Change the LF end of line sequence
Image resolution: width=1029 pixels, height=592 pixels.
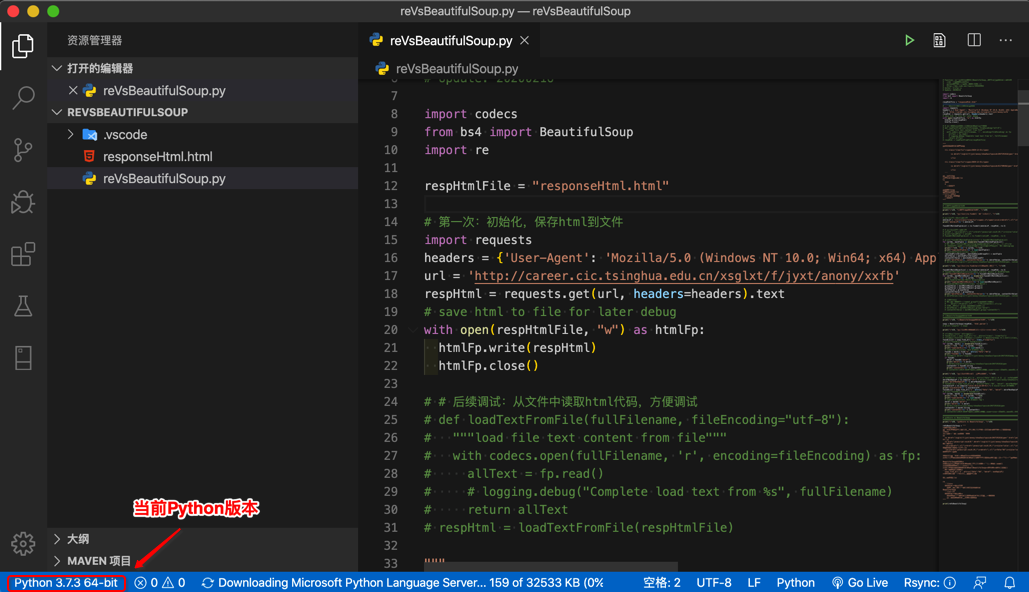(x=754, y=583)
